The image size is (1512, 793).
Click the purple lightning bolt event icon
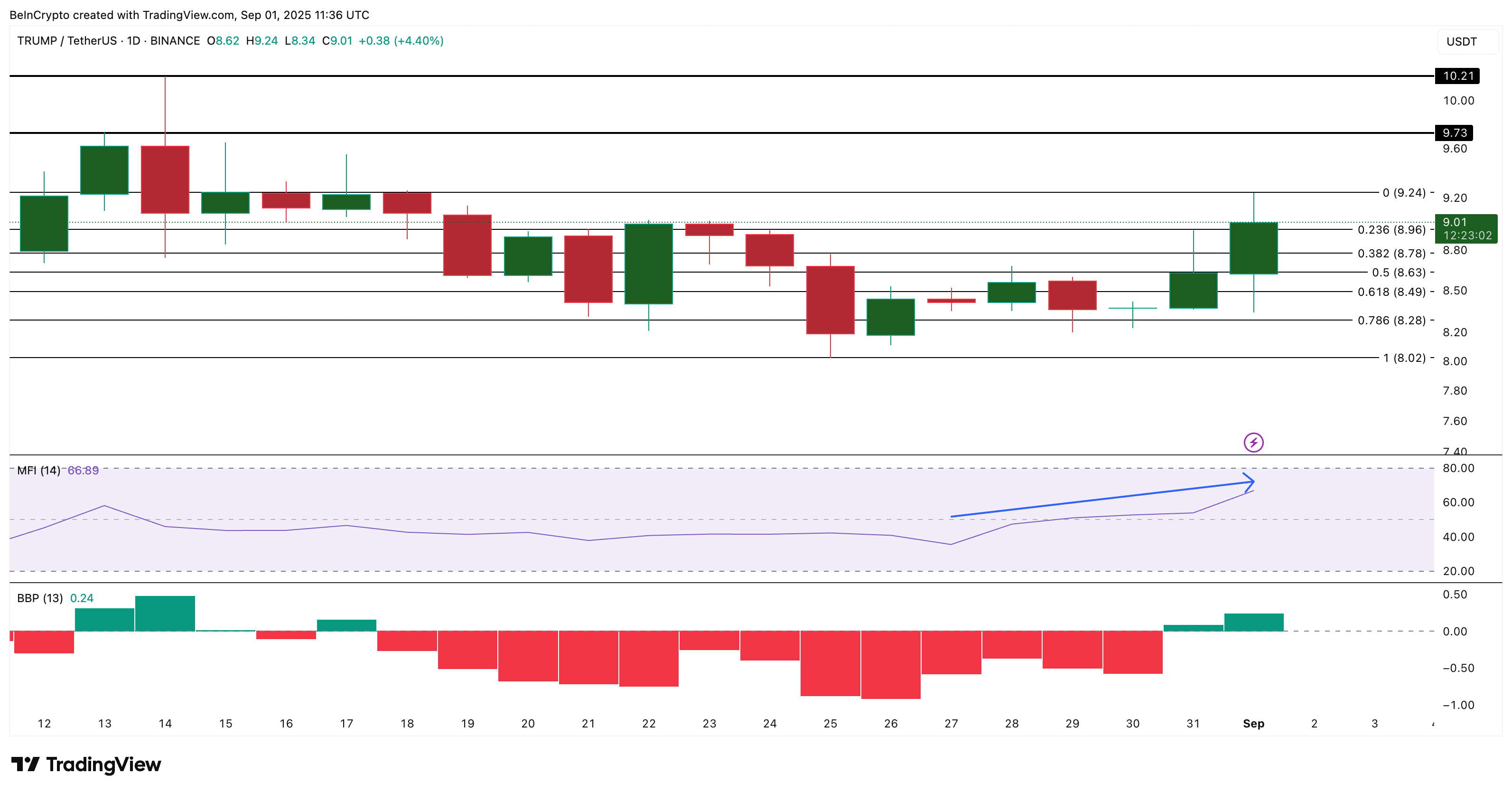(x=1253, y=442)
